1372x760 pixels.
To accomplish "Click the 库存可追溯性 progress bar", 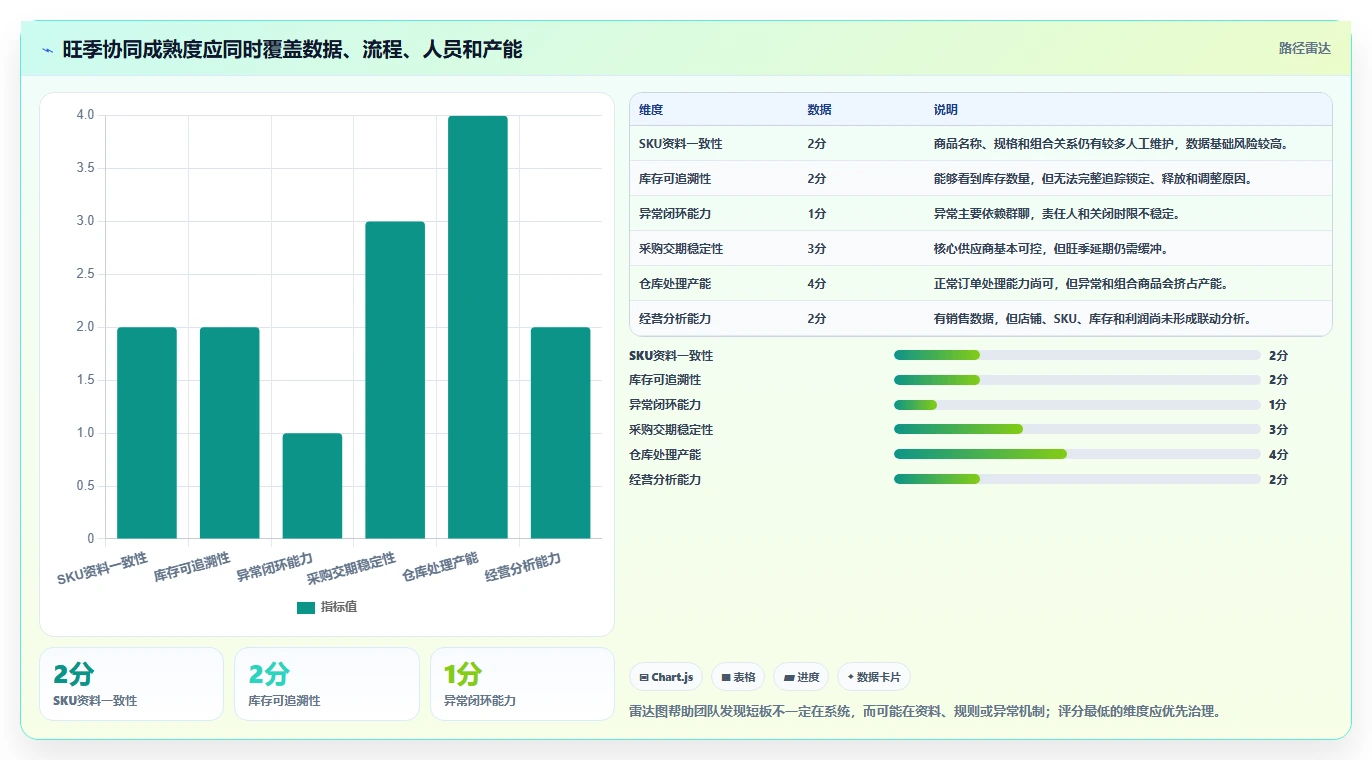I will pos(1077,380).
